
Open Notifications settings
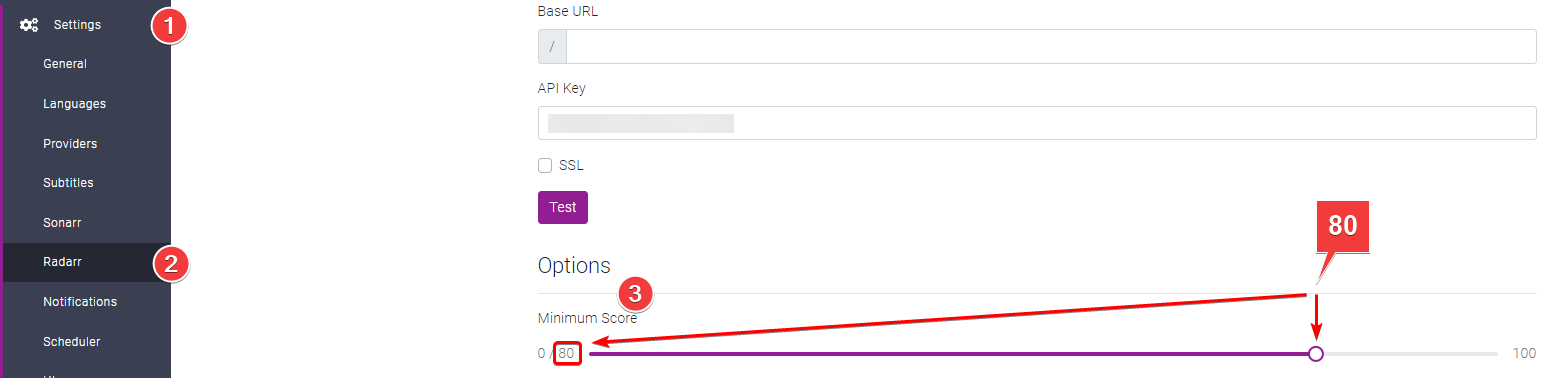(x=80, y=302)
